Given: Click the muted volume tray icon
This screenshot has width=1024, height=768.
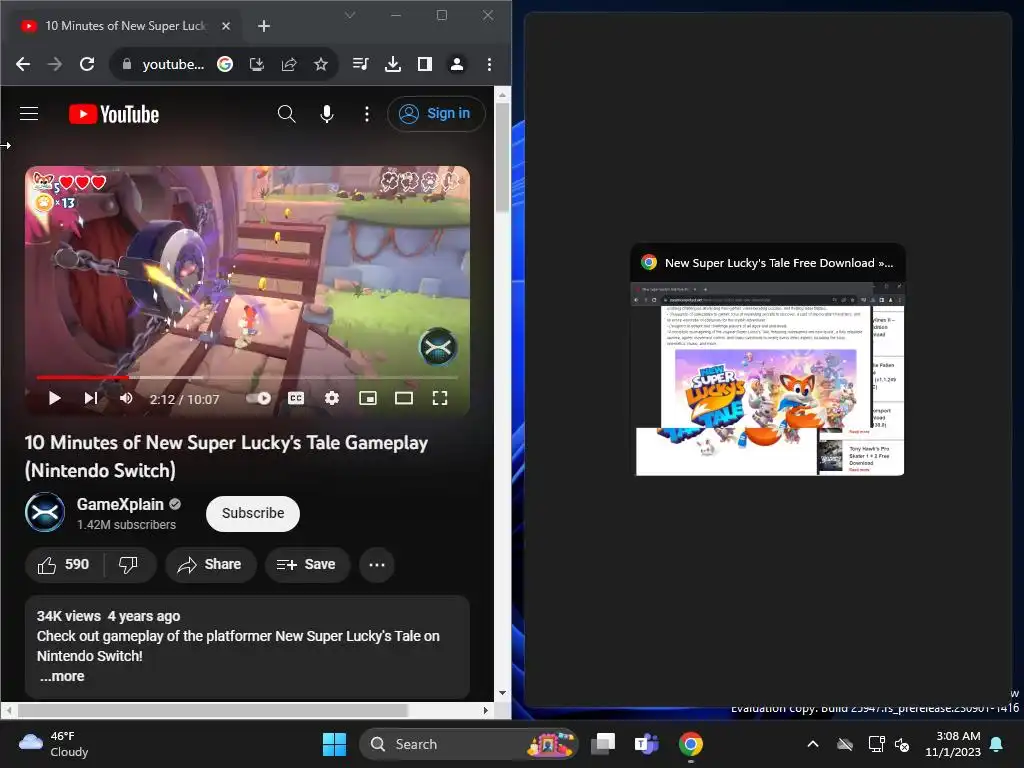Looking at the screenshot, I should coord(902,744).
